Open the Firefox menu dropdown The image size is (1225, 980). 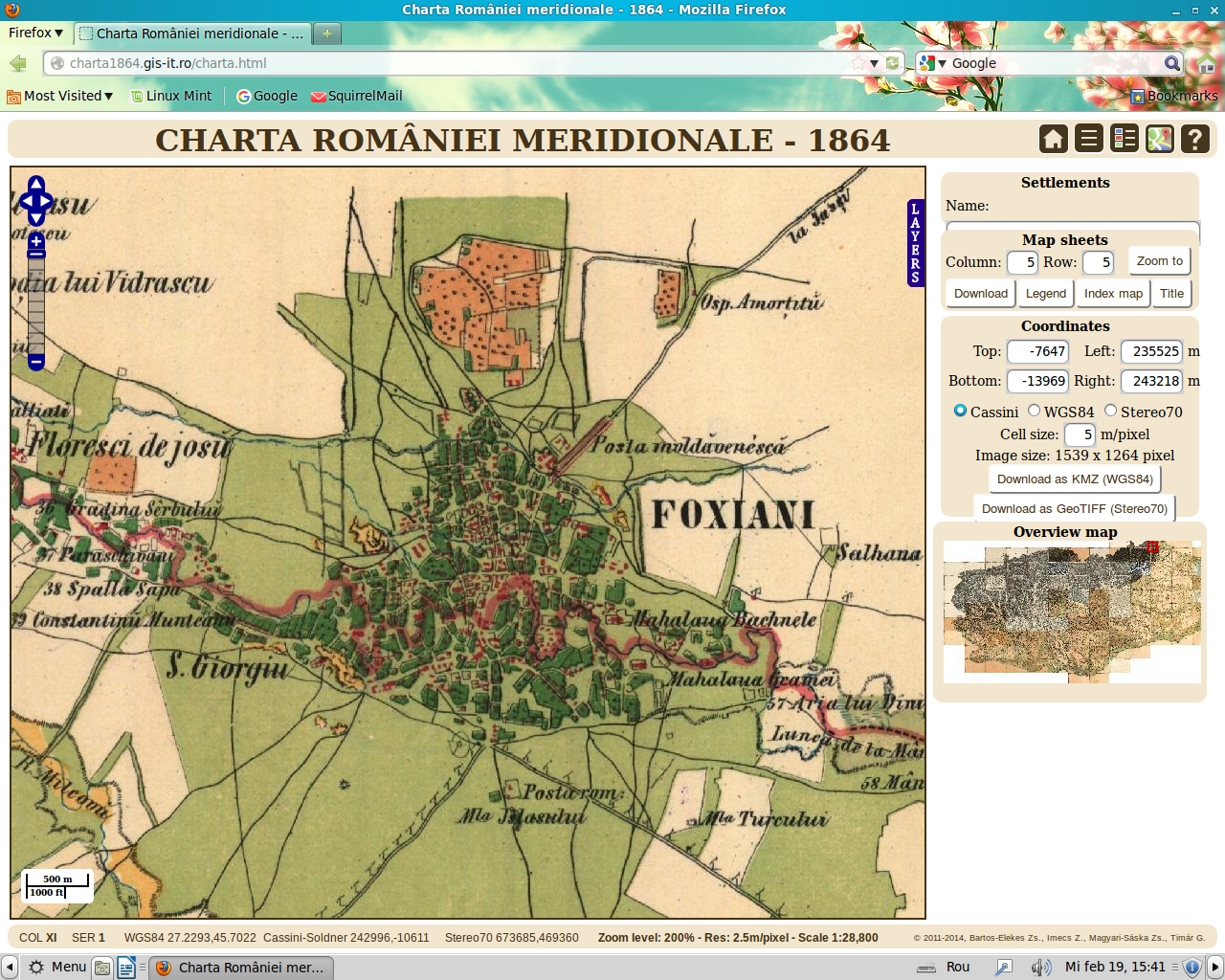point(35,33)
